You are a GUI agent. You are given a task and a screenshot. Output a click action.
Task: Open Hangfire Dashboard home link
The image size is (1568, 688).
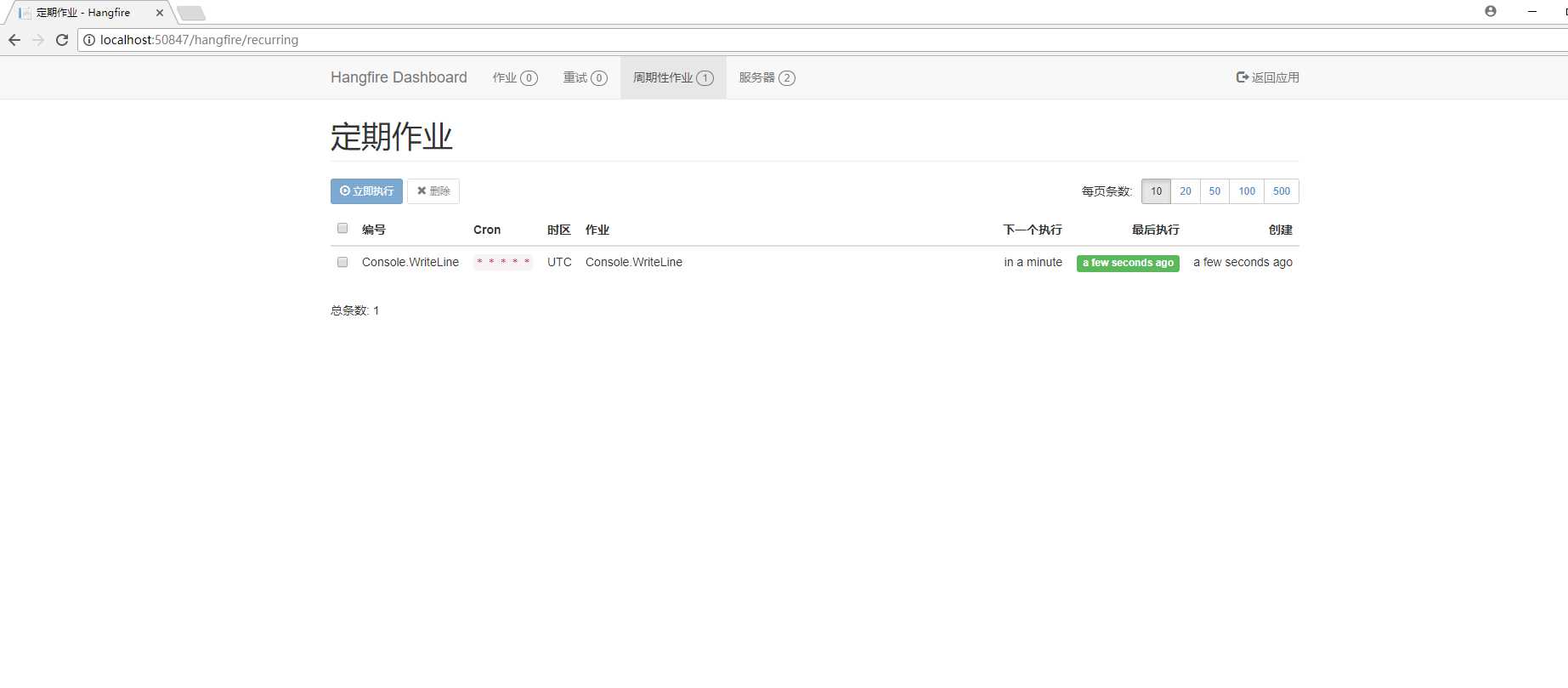[399, 77]
